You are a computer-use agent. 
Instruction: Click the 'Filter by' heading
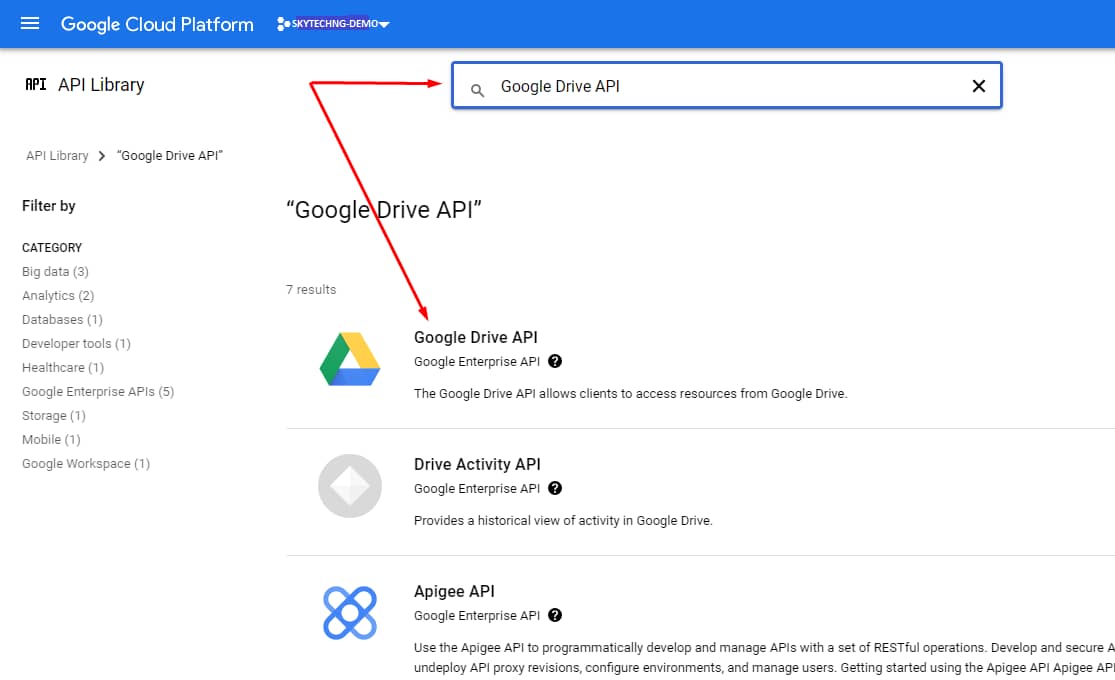coord(48,206)
